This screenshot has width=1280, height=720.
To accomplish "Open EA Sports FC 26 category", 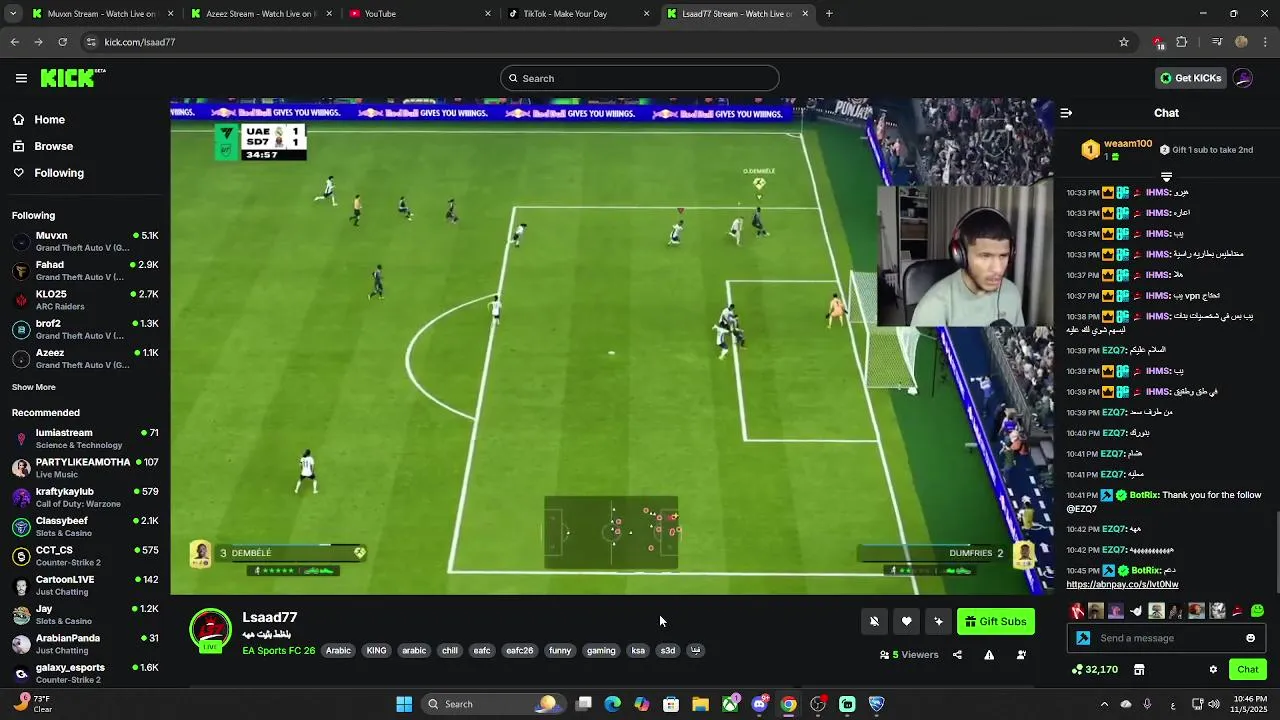I will 278,651.
